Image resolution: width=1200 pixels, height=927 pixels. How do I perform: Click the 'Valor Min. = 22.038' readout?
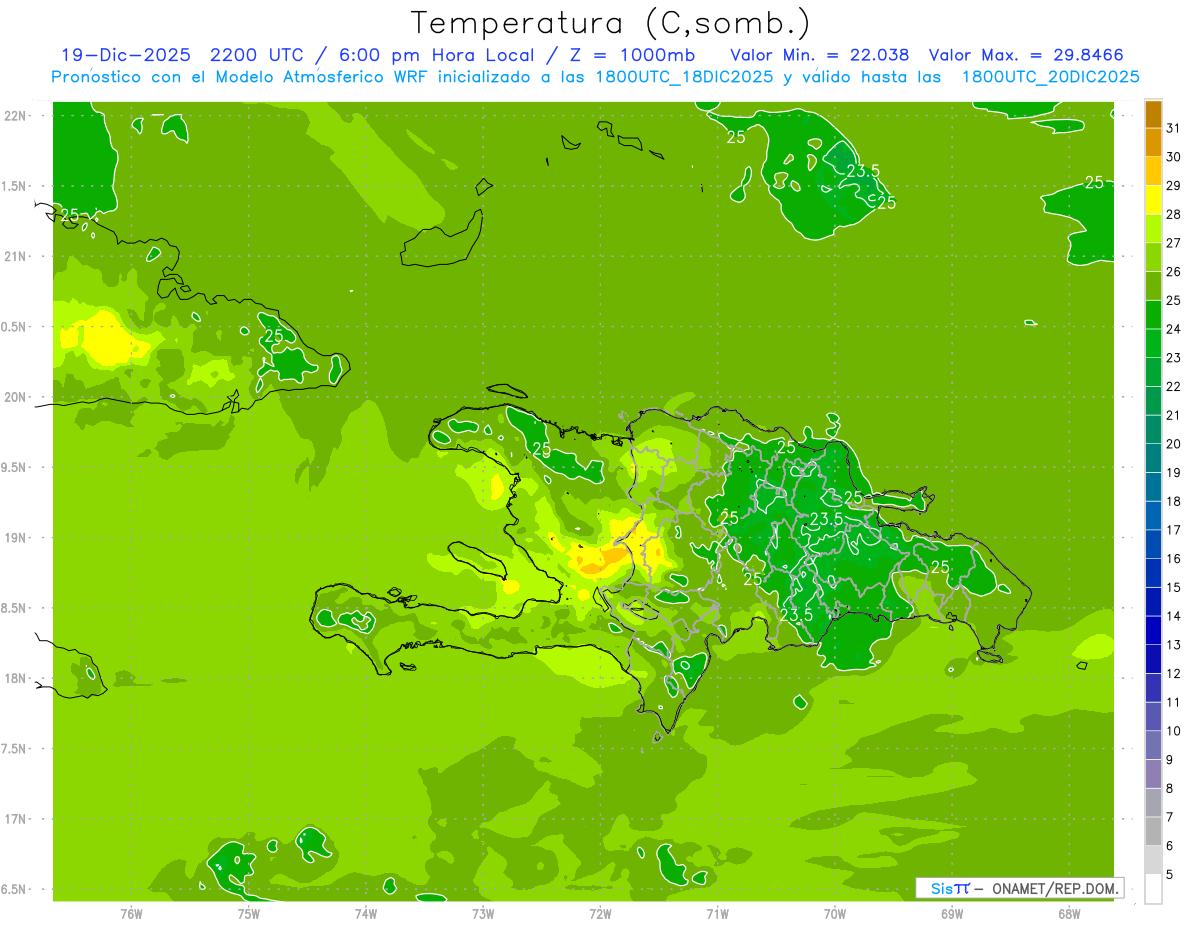click(x=820, y=55)
